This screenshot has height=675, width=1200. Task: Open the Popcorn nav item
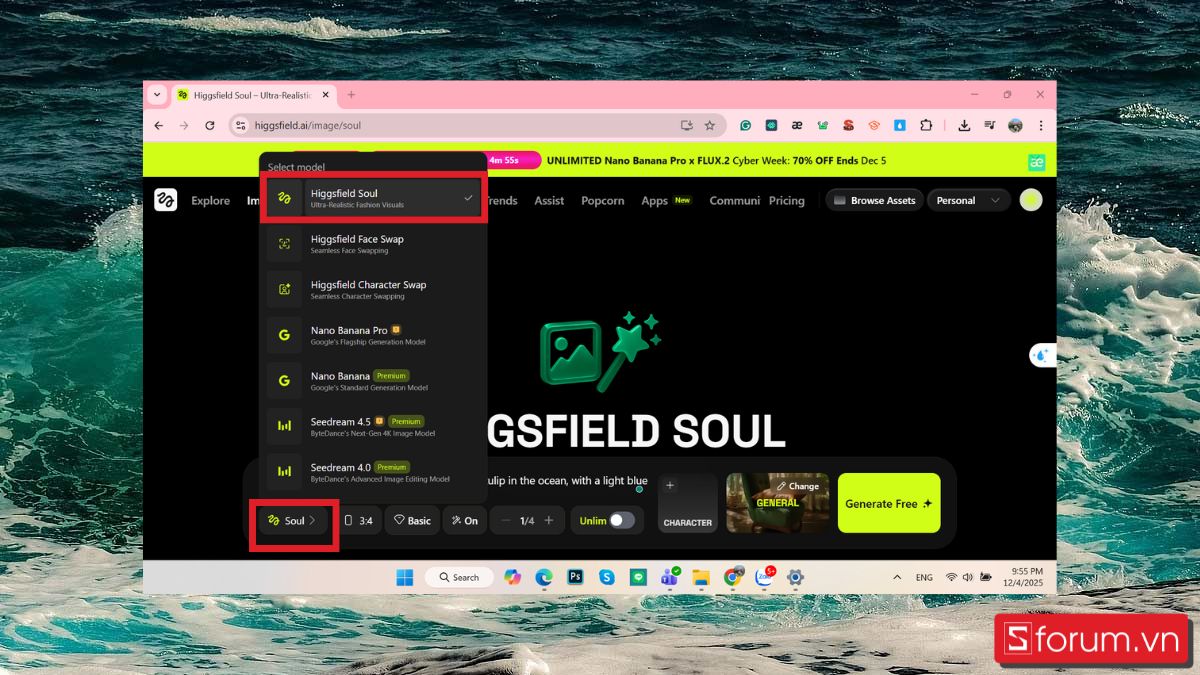pos(603,200)
